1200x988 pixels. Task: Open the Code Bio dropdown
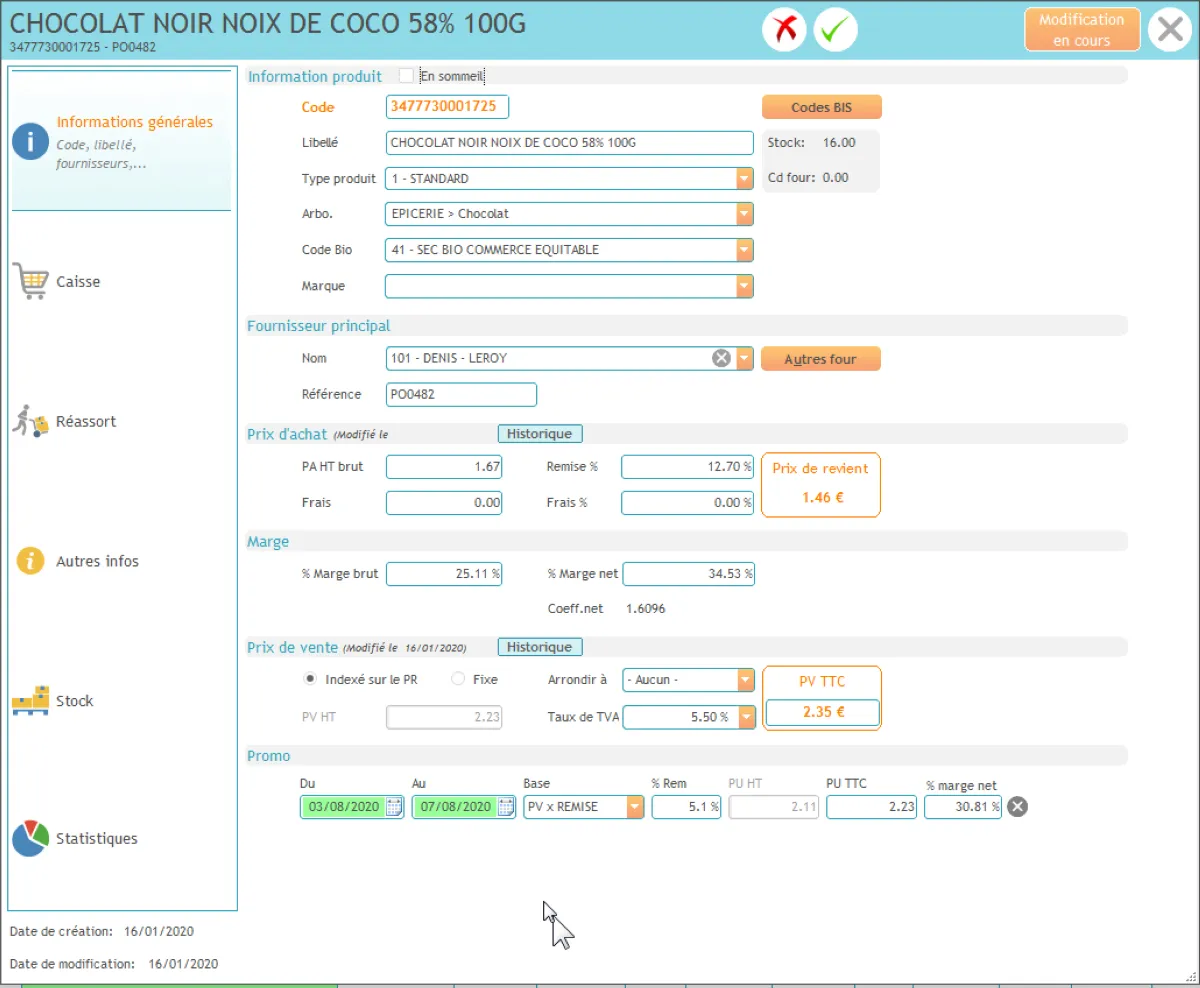point(744,250)
